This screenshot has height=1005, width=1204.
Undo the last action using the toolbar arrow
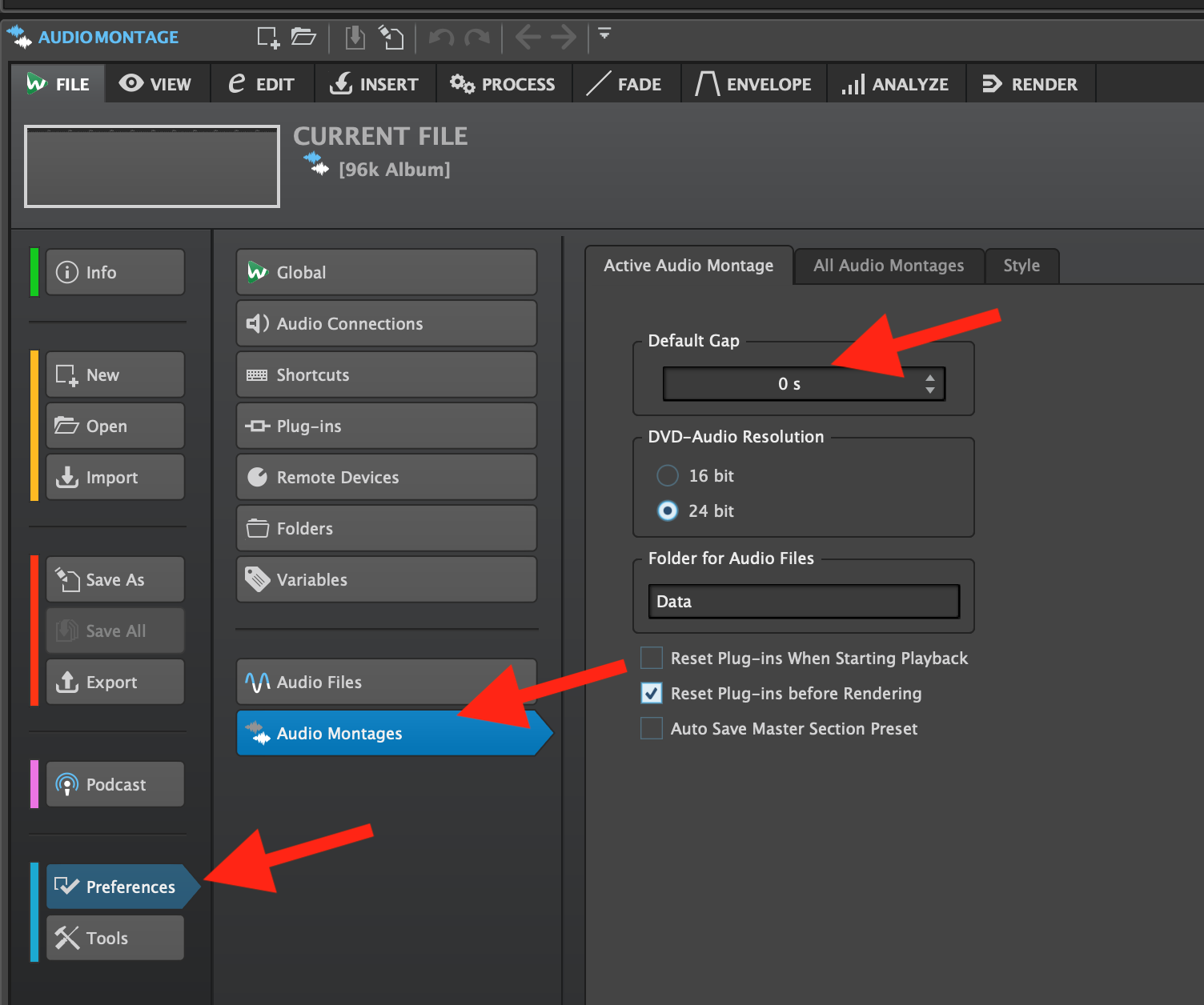click(x=441, y=38)
